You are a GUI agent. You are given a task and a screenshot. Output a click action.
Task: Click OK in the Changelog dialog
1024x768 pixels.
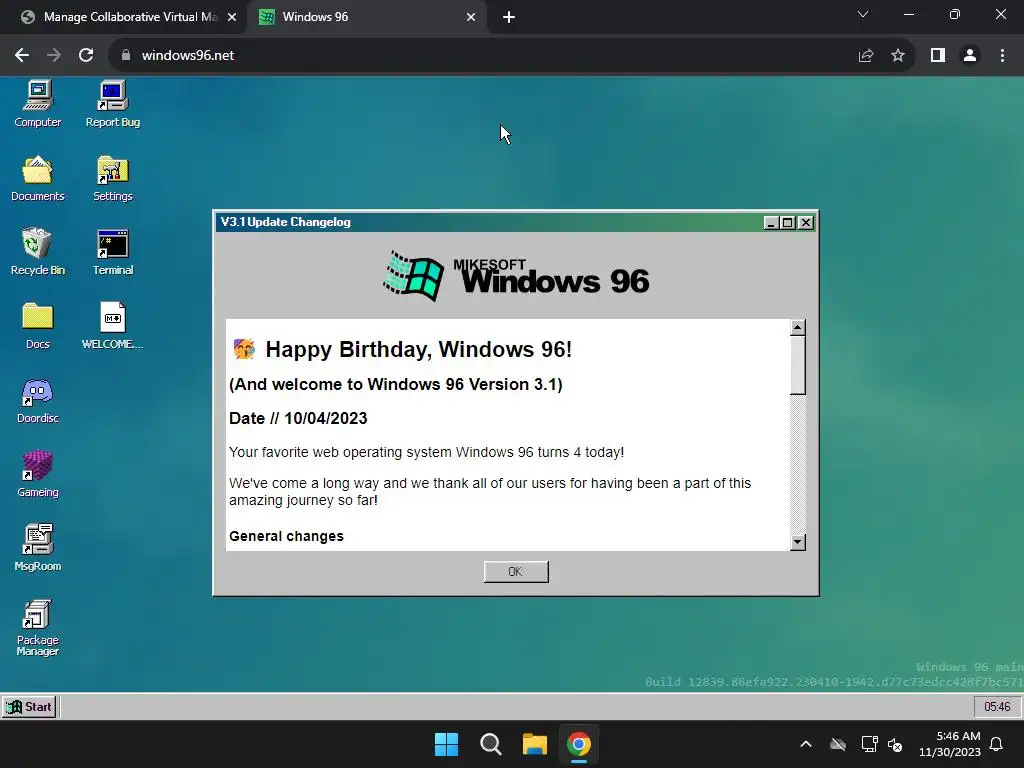(x=516, y=571)
